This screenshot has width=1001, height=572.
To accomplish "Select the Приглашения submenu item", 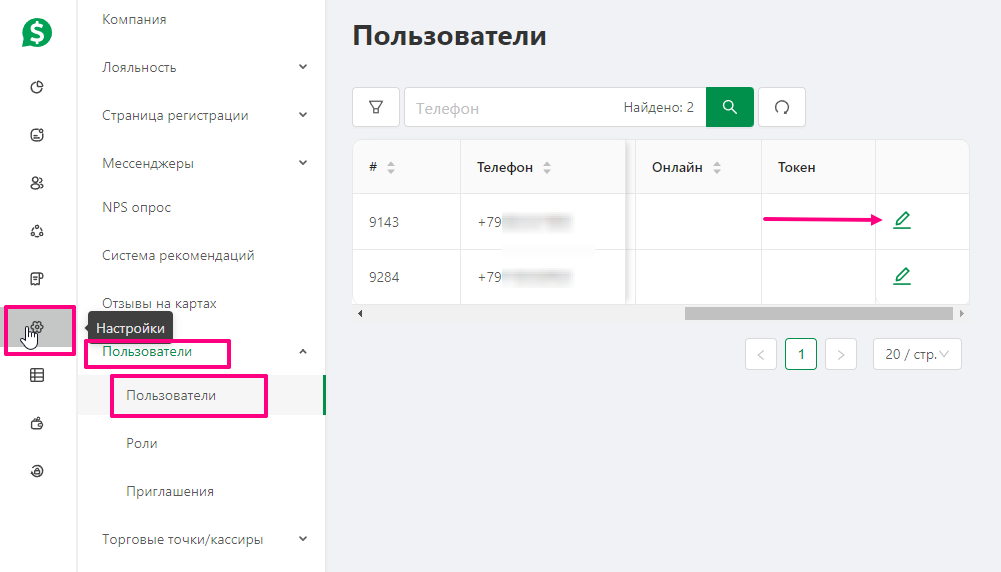I will tap(170, 492).
